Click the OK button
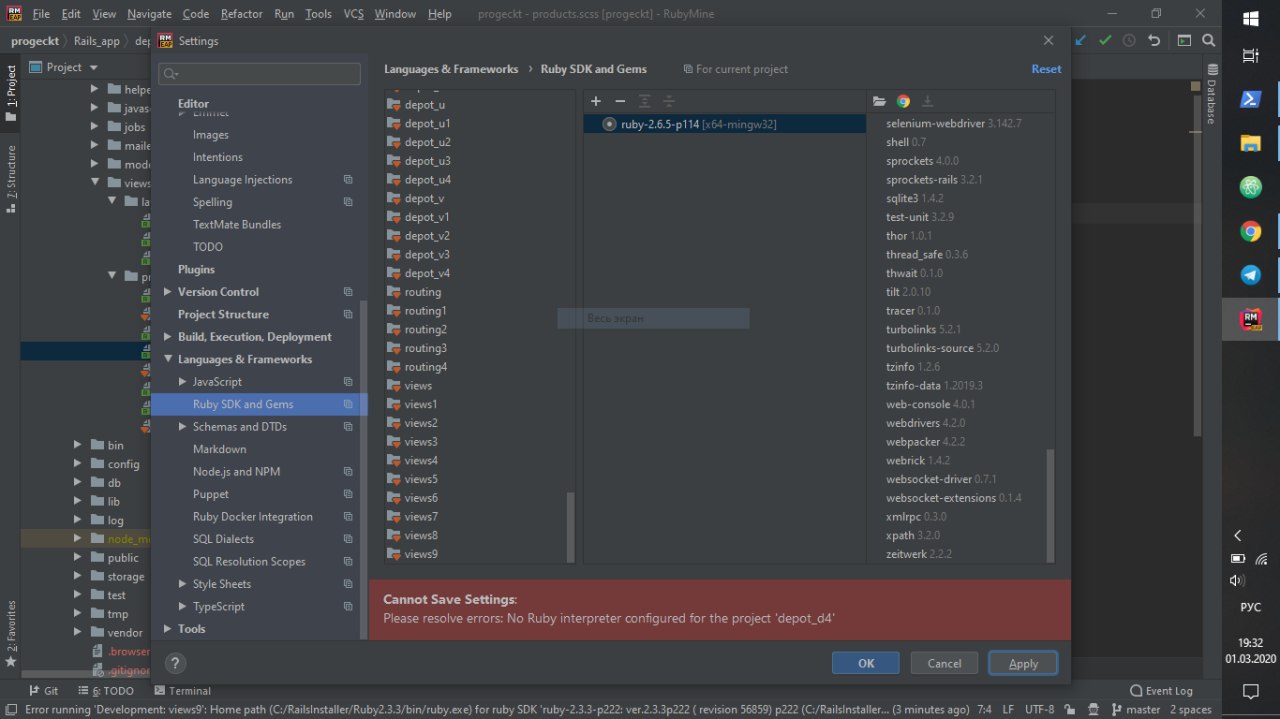Viewport: 1280px width, 719px height. click(x=866, y=663)
